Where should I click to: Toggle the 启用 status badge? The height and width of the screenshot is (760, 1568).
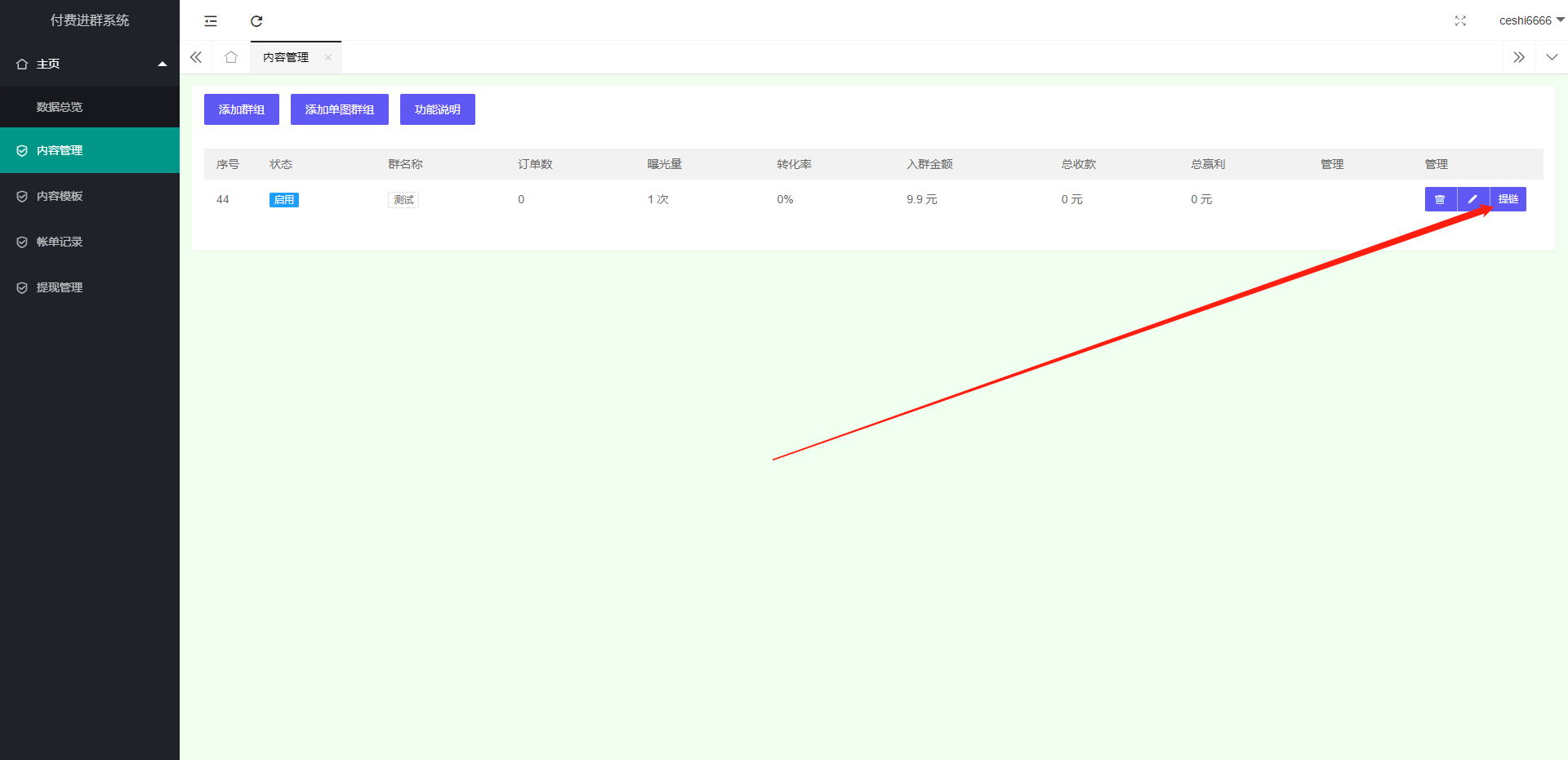(283, 200)
